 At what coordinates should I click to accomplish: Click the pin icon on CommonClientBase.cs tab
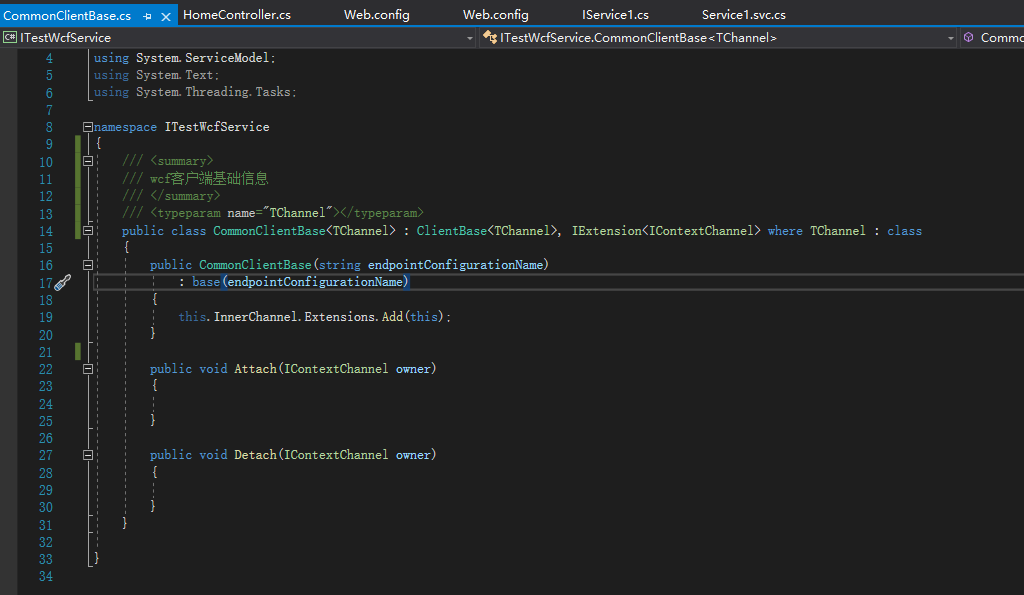click(x=147, y=16)
